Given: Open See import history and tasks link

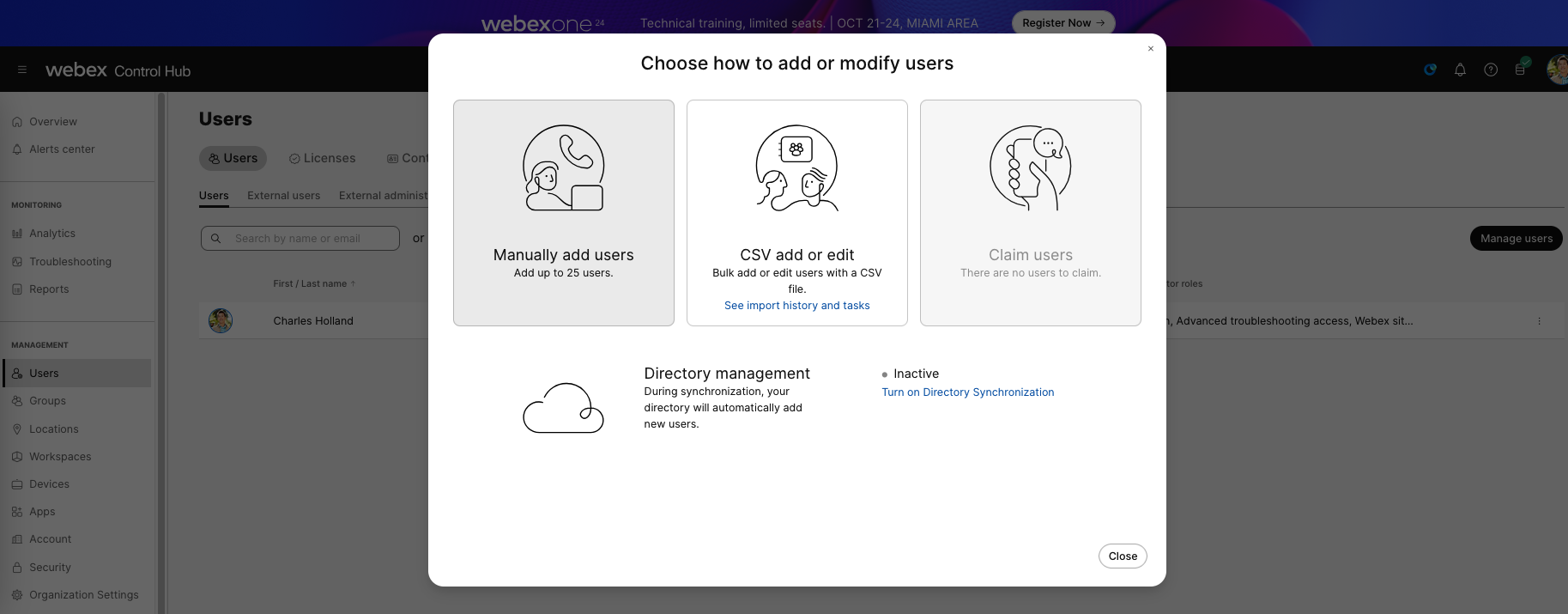Looking at the screenshot, I should pos(796,306).
